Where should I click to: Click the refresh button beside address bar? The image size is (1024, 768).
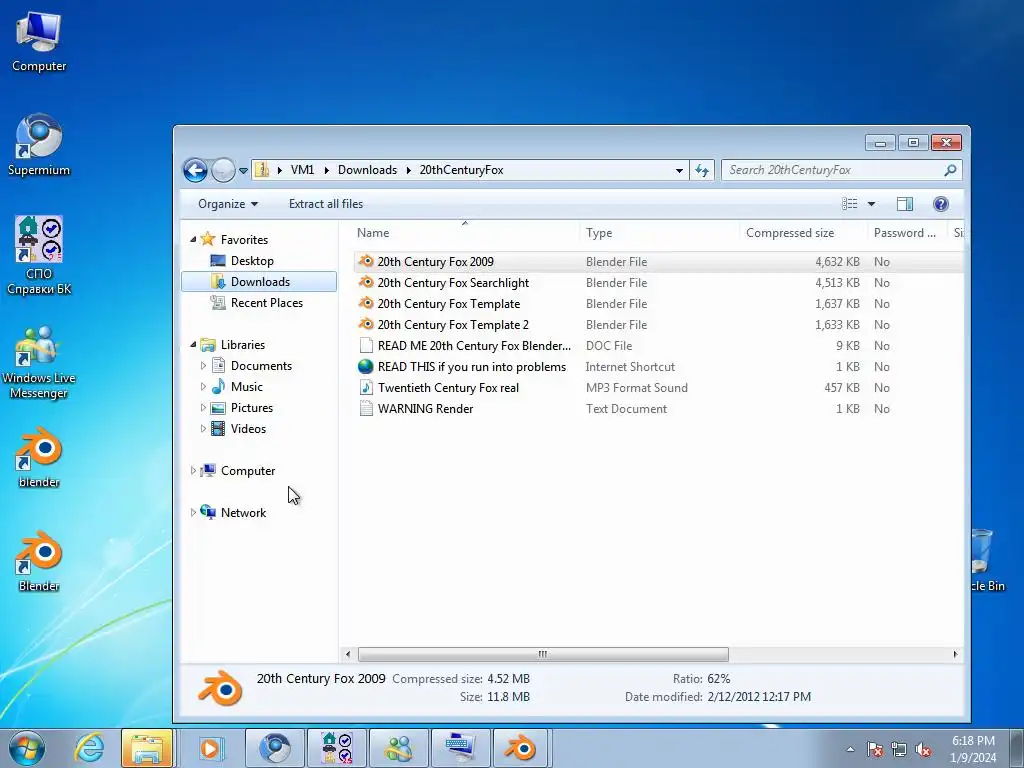point(702,170)
